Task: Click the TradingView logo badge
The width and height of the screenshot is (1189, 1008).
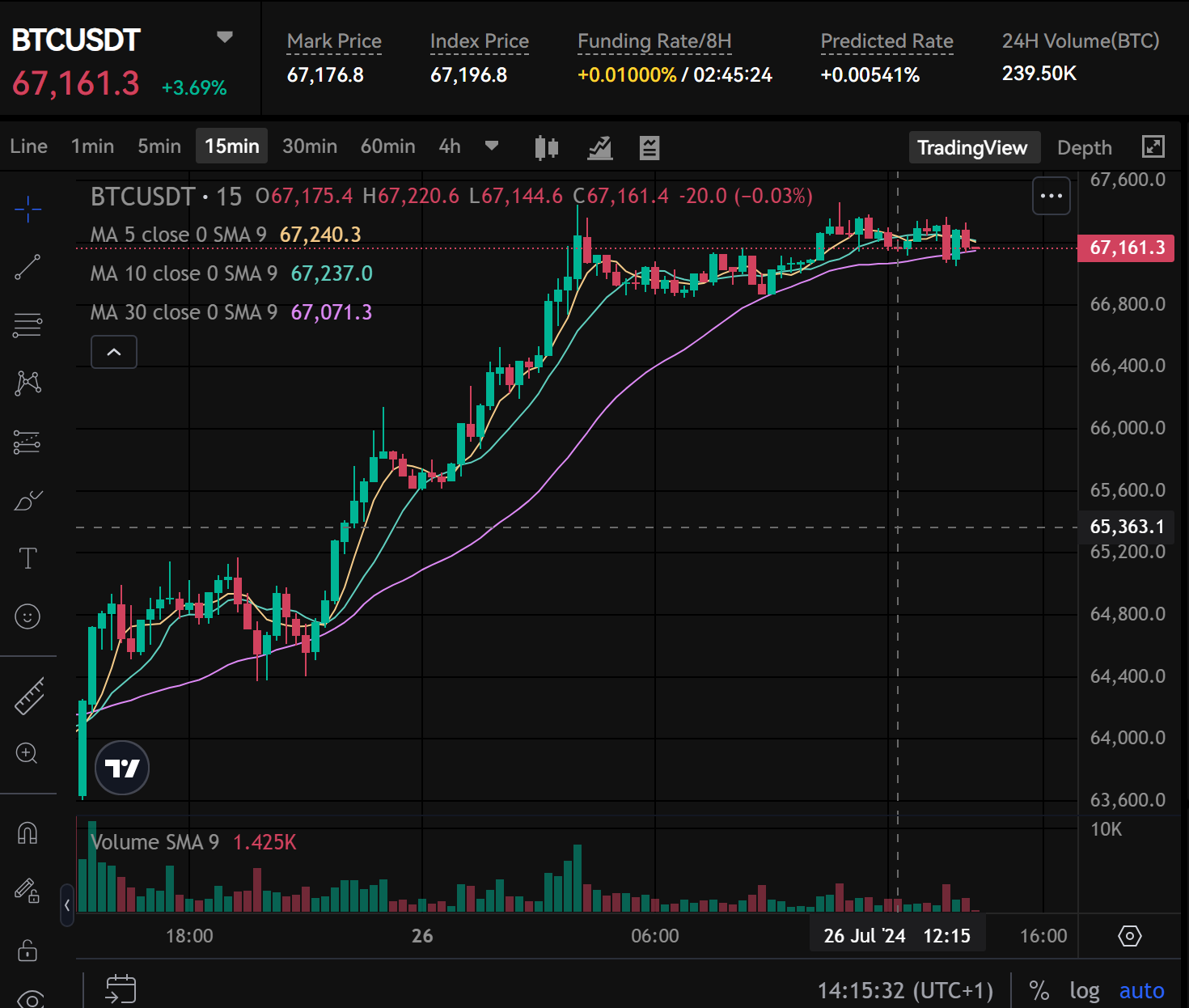Action: tap(122, 768)
